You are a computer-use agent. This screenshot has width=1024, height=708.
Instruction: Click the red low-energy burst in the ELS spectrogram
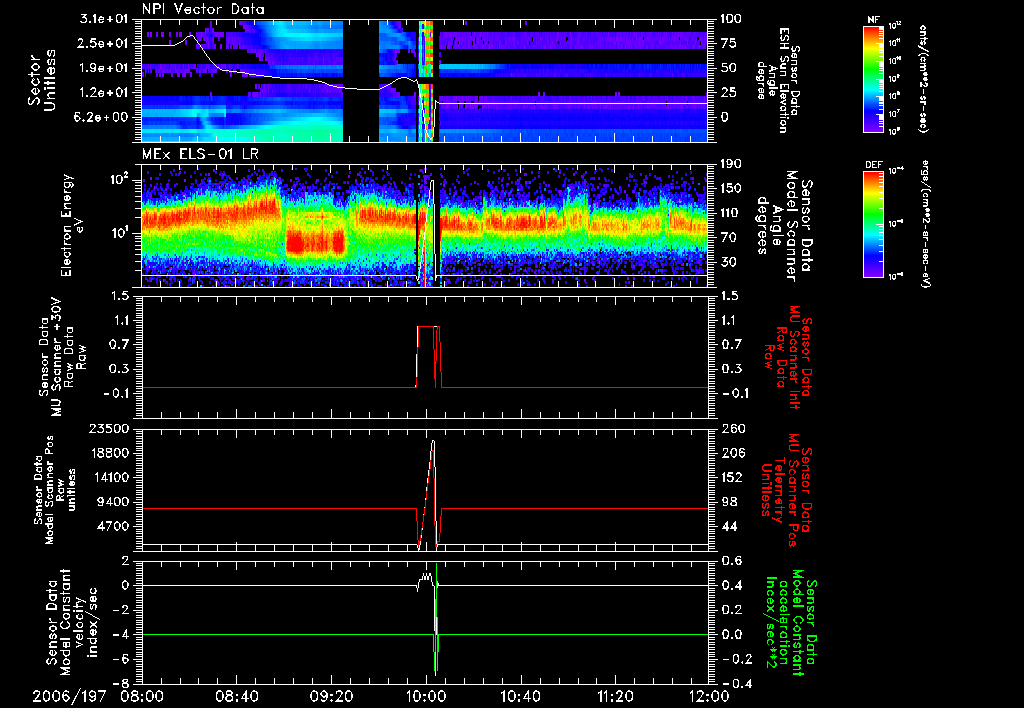point(315,243)
